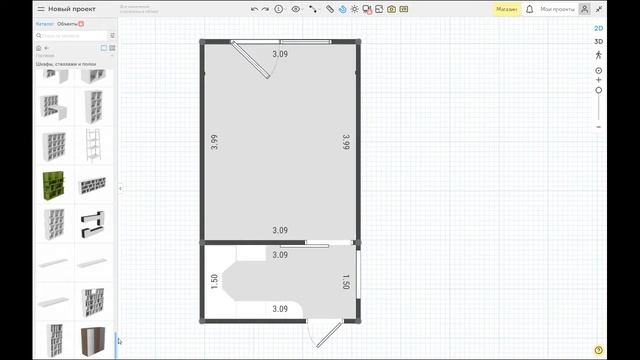The width and height of the screenshot is (640, 360).
Task: Open the help question mark button
Action: click(598, 350)
